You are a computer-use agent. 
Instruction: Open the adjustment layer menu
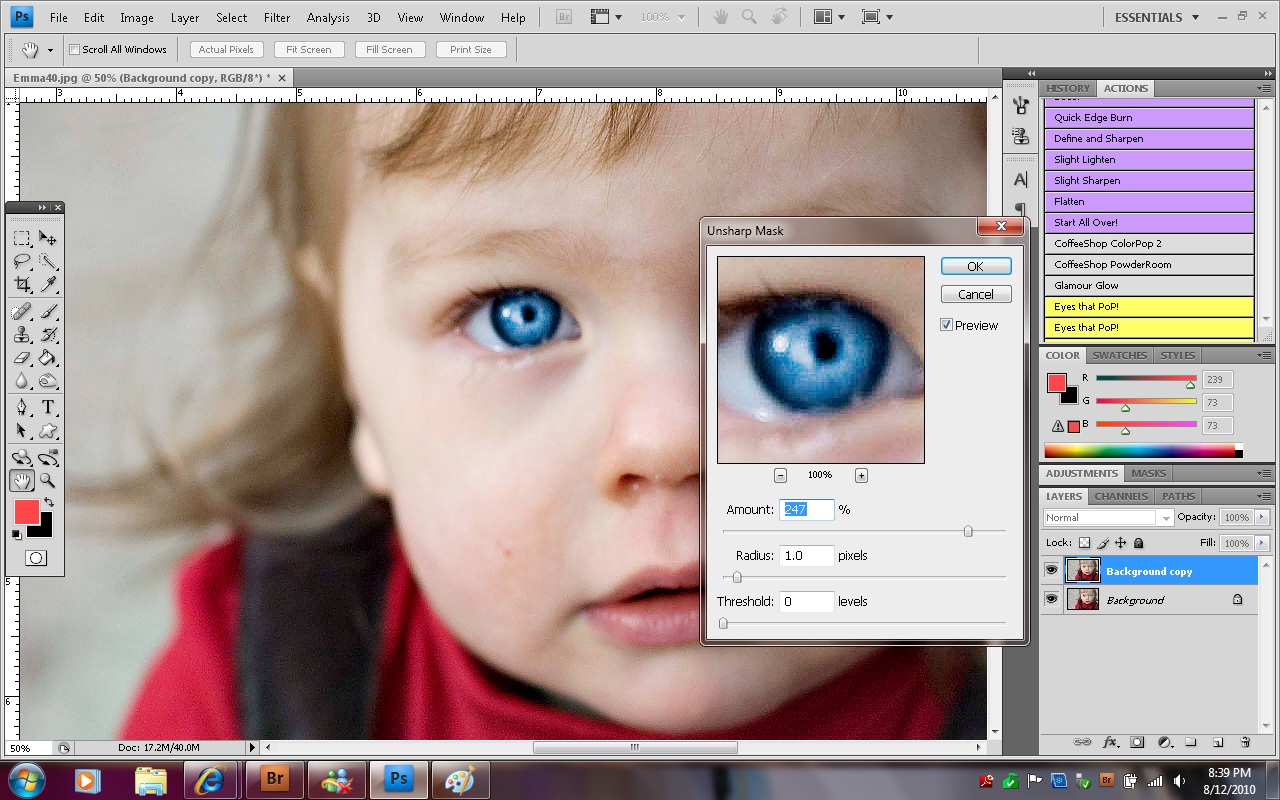(1164, 743)
